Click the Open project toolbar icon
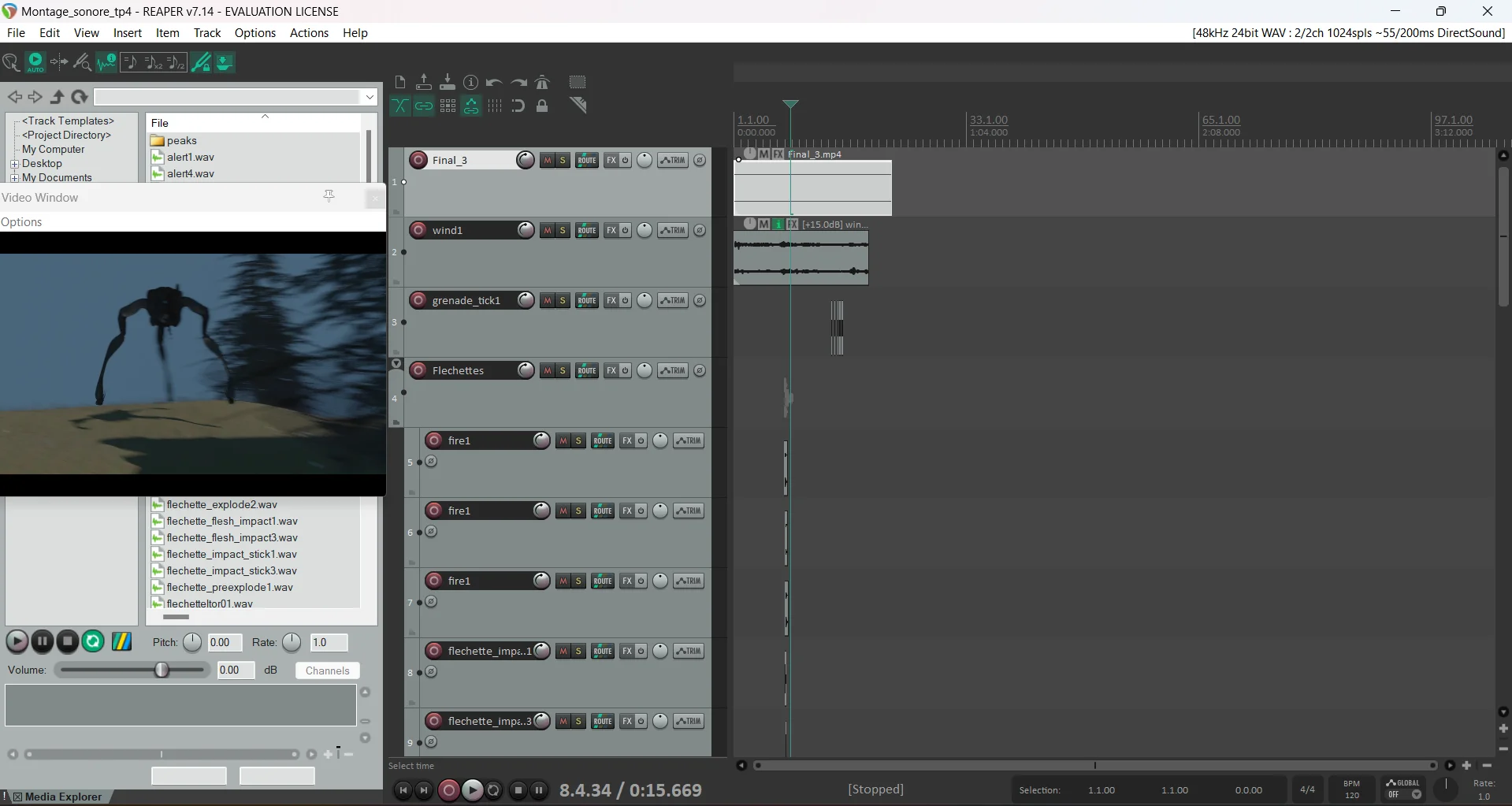 click(x=424, y=82)
